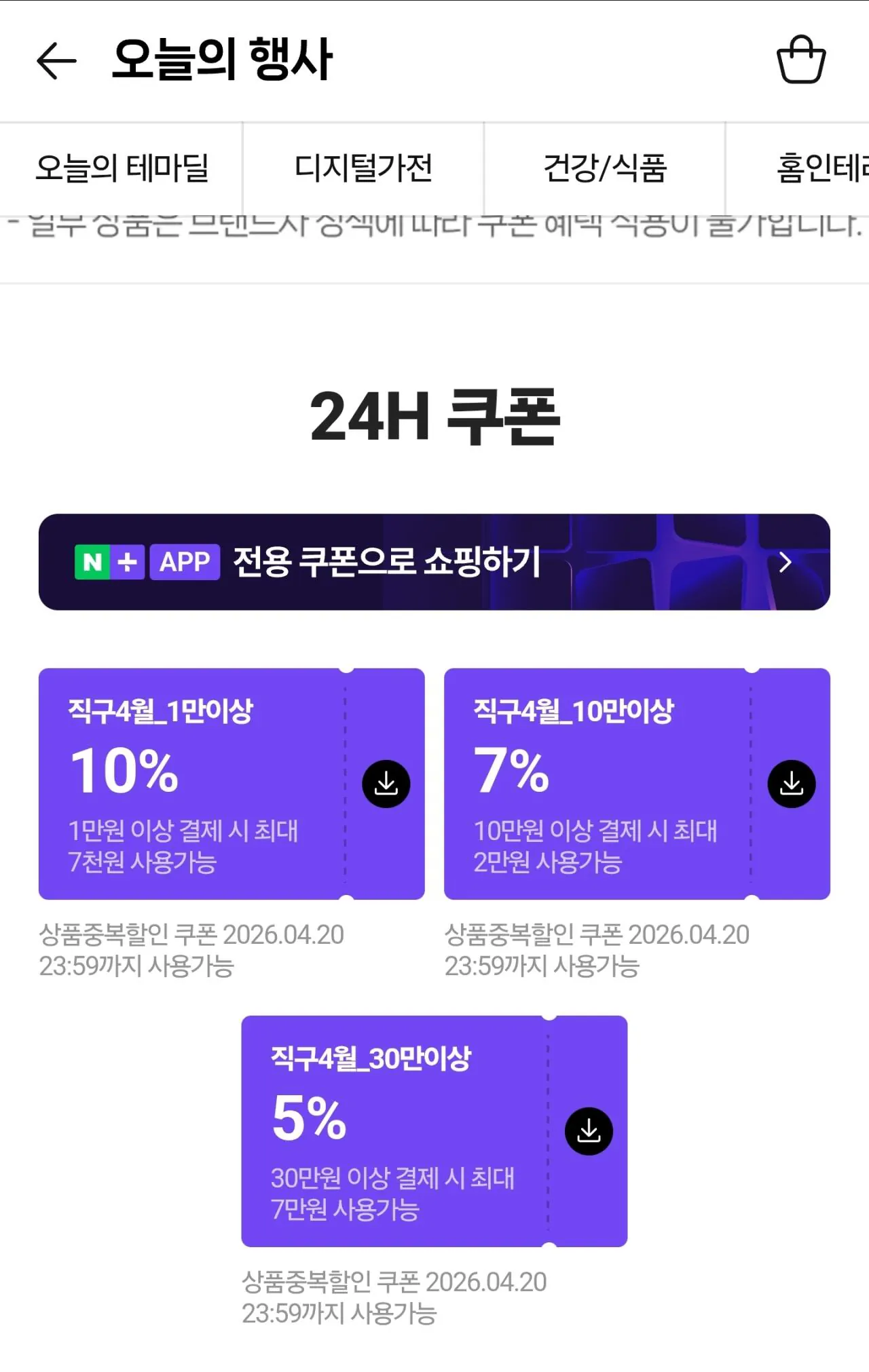
Task: Tap the N+ logo on the banner
Action: (x=109, y=562)
